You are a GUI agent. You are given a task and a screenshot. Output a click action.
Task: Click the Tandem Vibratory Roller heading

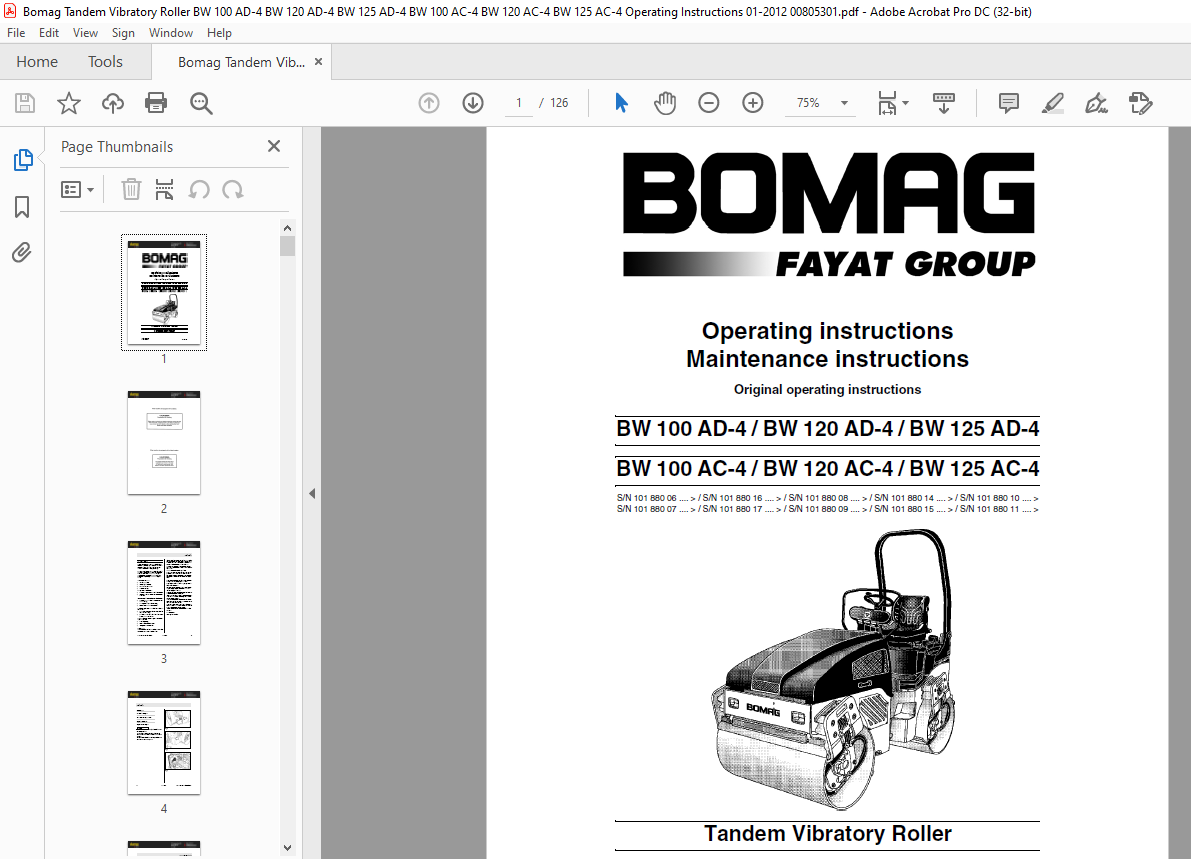point(827,833)
